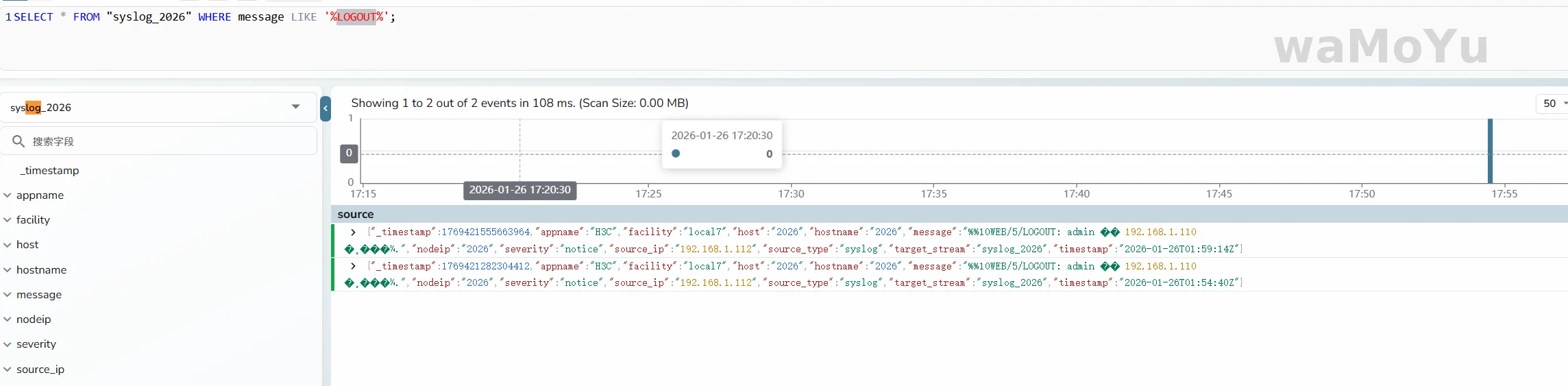Screen dimensions: 1568x386
Task: Expand the source_ip field
Action: coord(8,370)
